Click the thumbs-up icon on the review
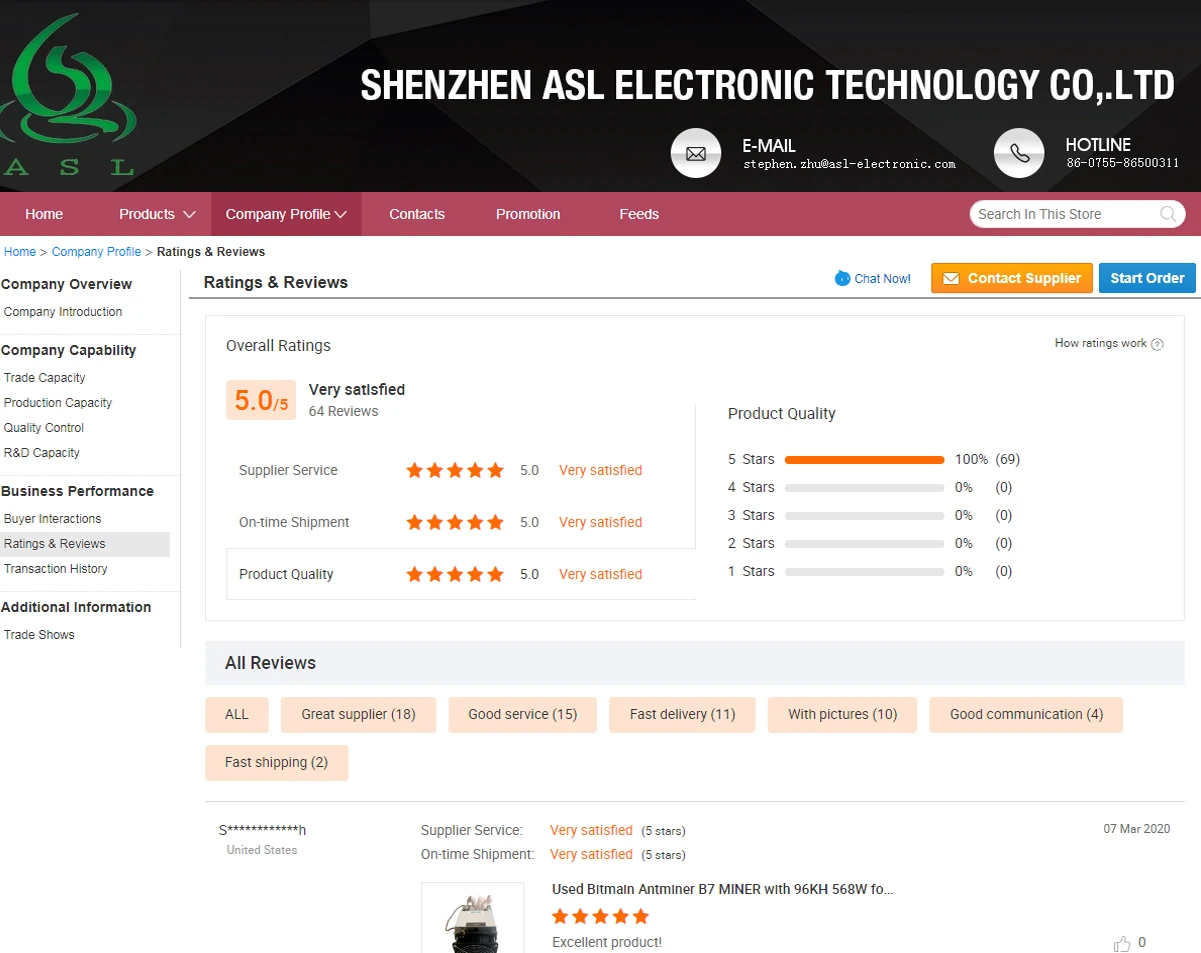Screen dimensions: 1201x953 [1124, 941]
